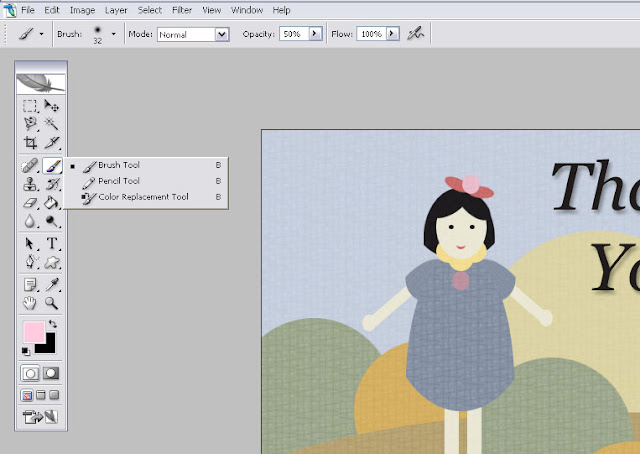Switch to Standard editing mode
The width and height of the screenshot is (640, 454).
coord(30,373)
